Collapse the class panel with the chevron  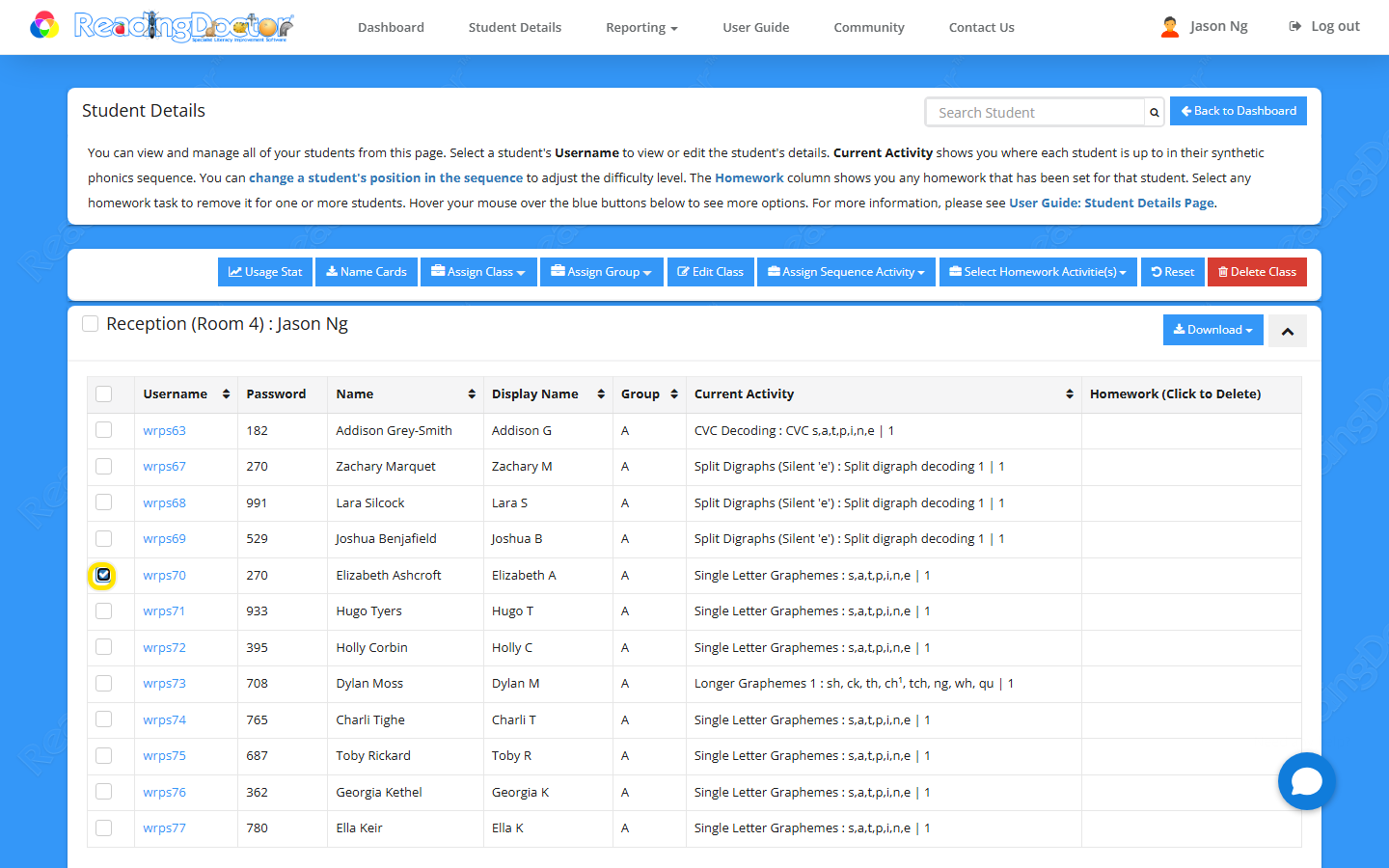pyautogui.click(x=1288, y=331)
